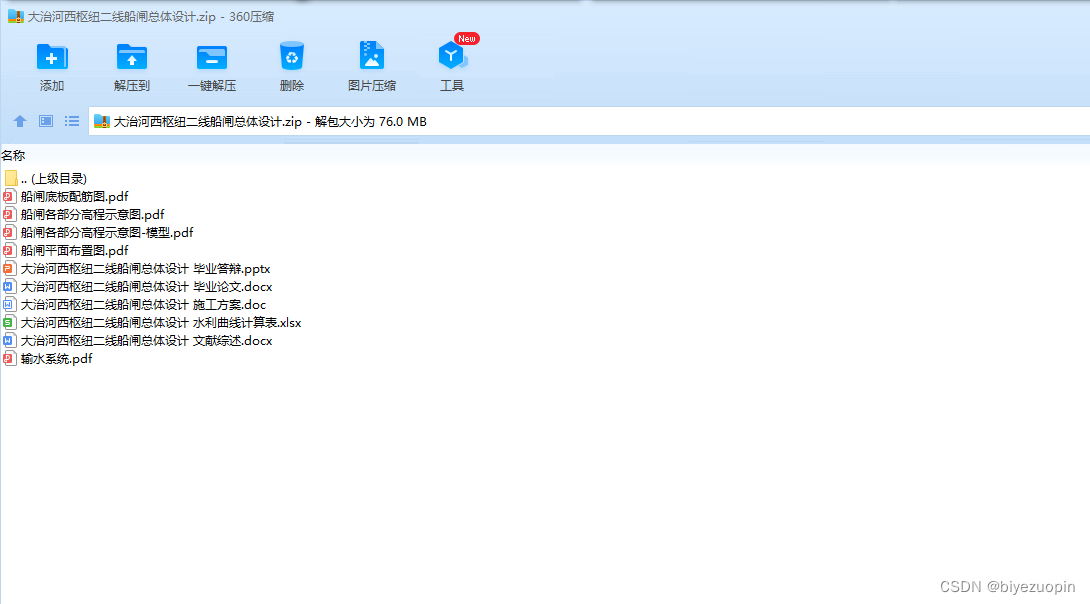
Task: Open the 图片压缩 image compression tool
Action: coord(372,67)
